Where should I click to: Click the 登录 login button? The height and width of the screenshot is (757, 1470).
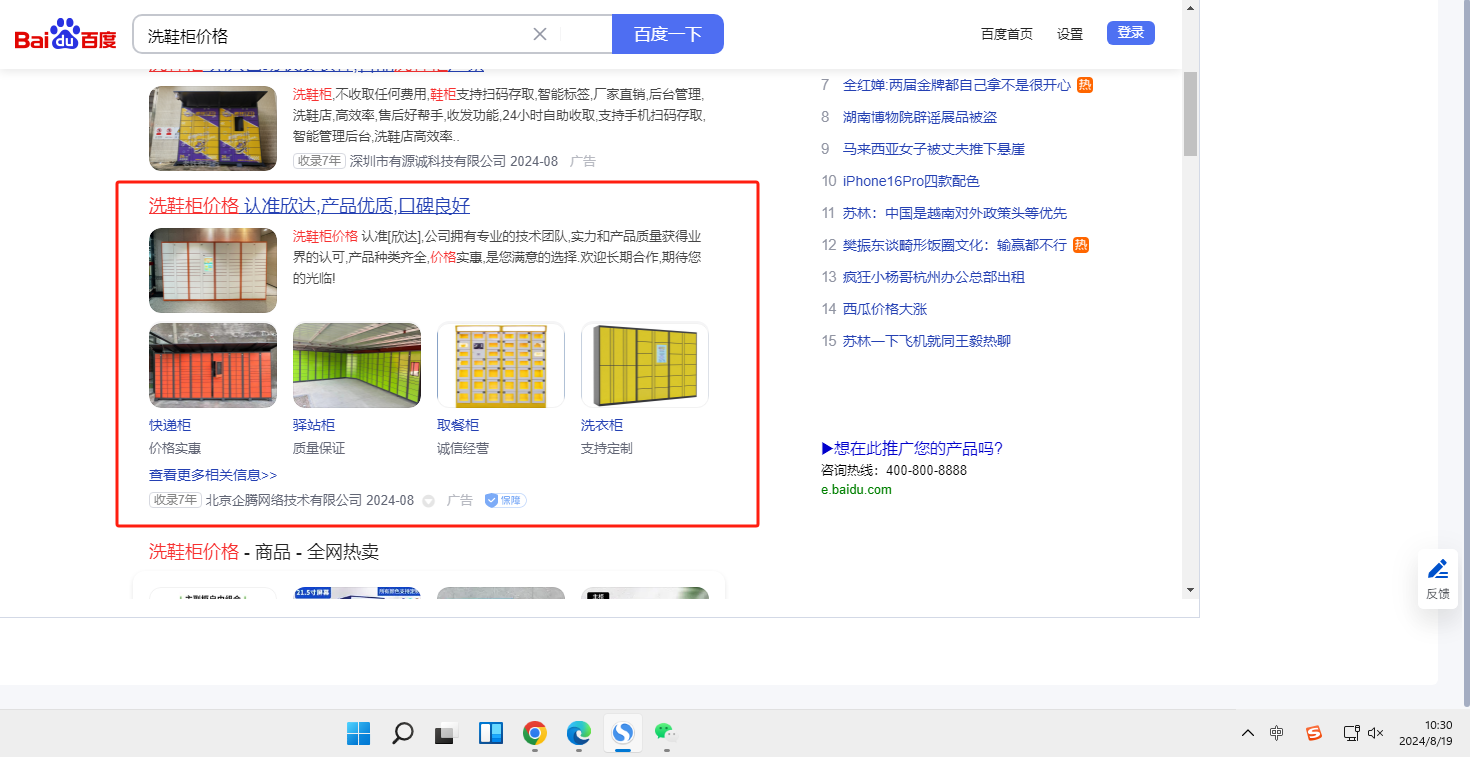[x=1130, y=33]
